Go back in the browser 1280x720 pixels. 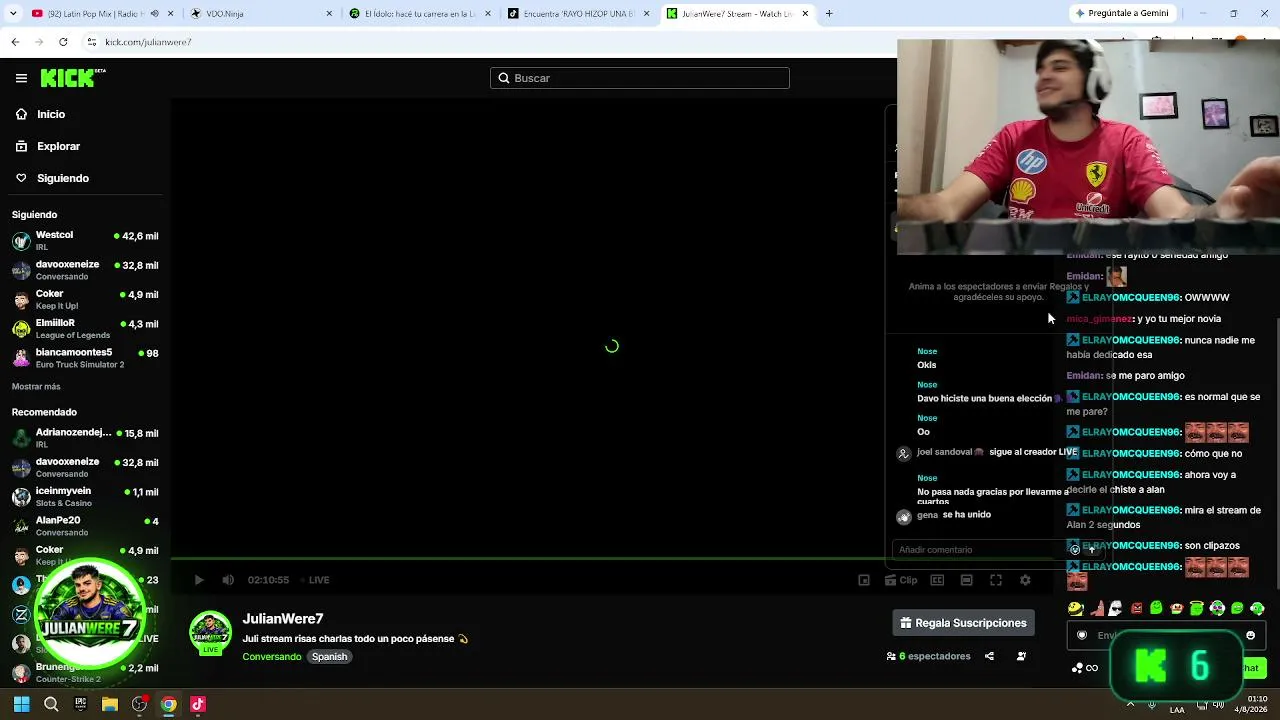(15, 42)
